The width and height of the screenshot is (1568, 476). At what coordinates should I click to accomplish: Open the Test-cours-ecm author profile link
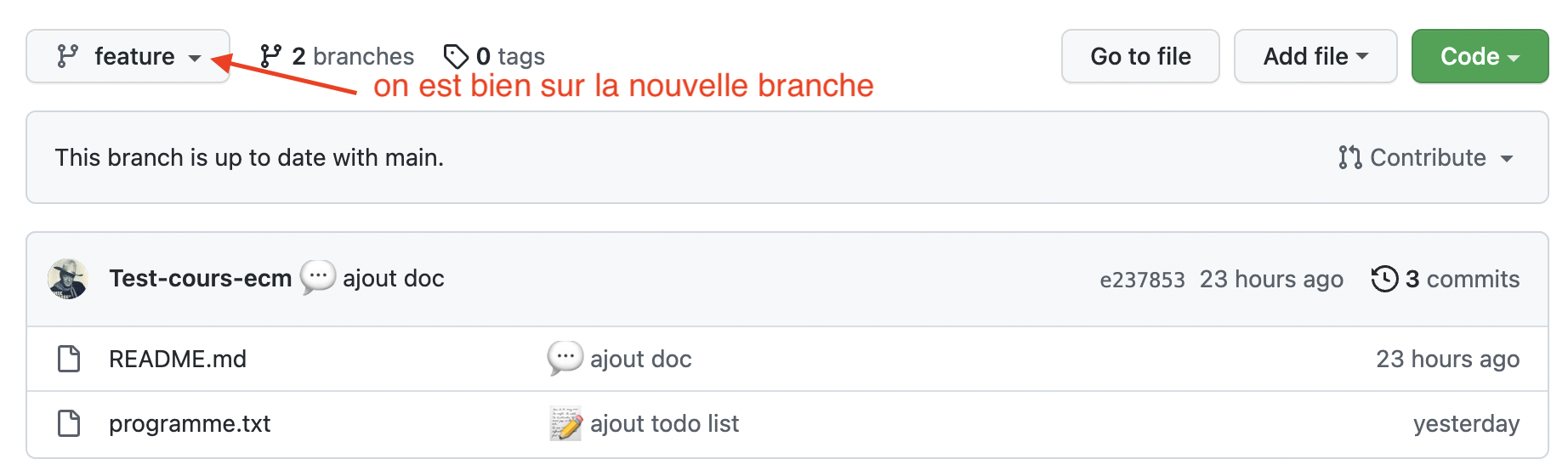point(200,279)
